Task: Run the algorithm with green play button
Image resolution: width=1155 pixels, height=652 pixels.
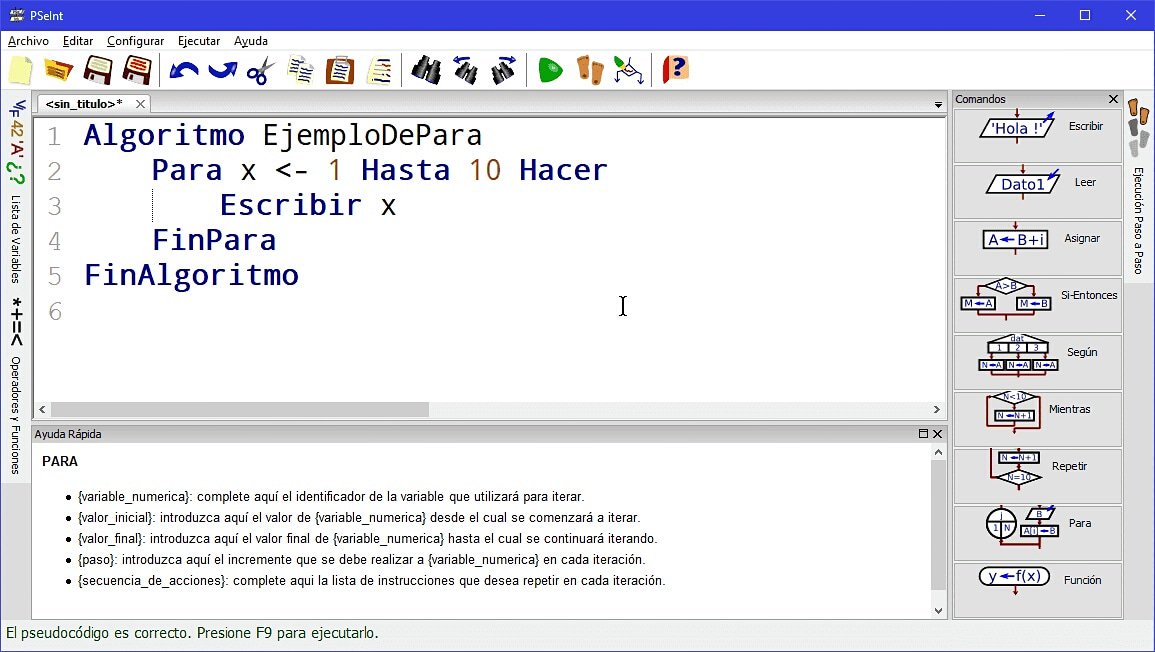Action: [x=550, y=71]
